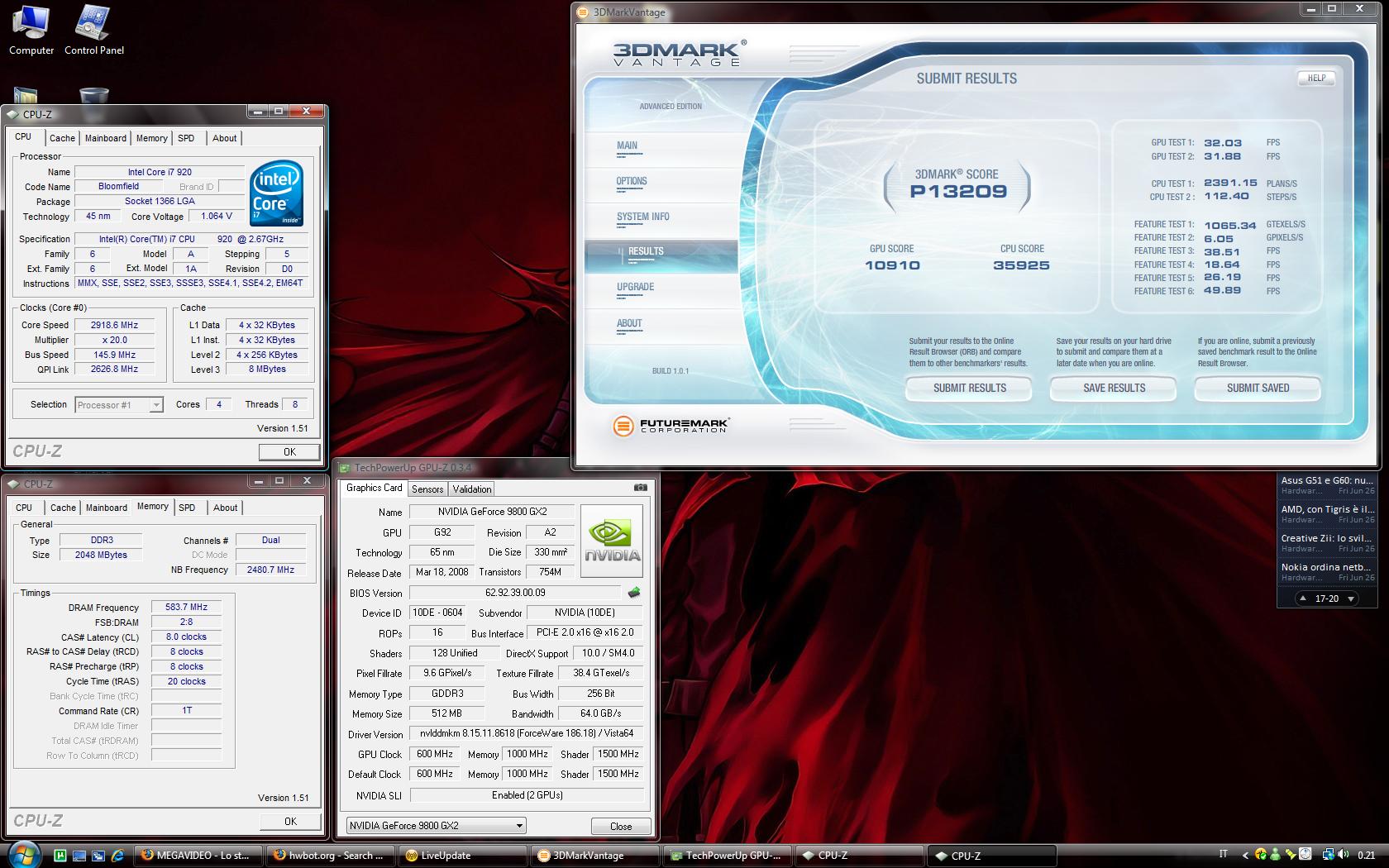
Task: Click HELP button in 3DMark Vantage
Action: [1316, 78]
